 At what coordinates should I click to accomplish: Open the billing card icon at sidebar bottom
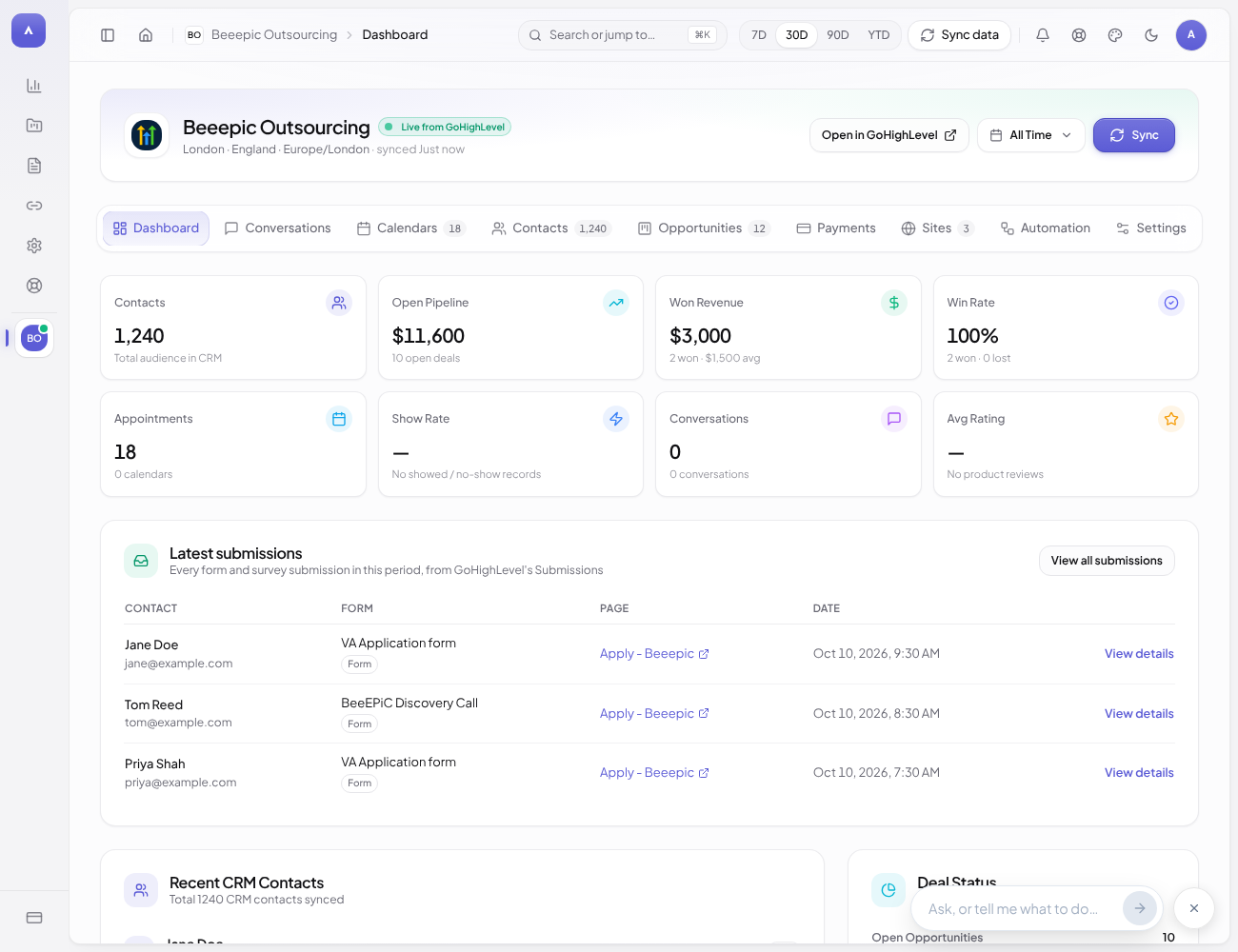(34, 918)
